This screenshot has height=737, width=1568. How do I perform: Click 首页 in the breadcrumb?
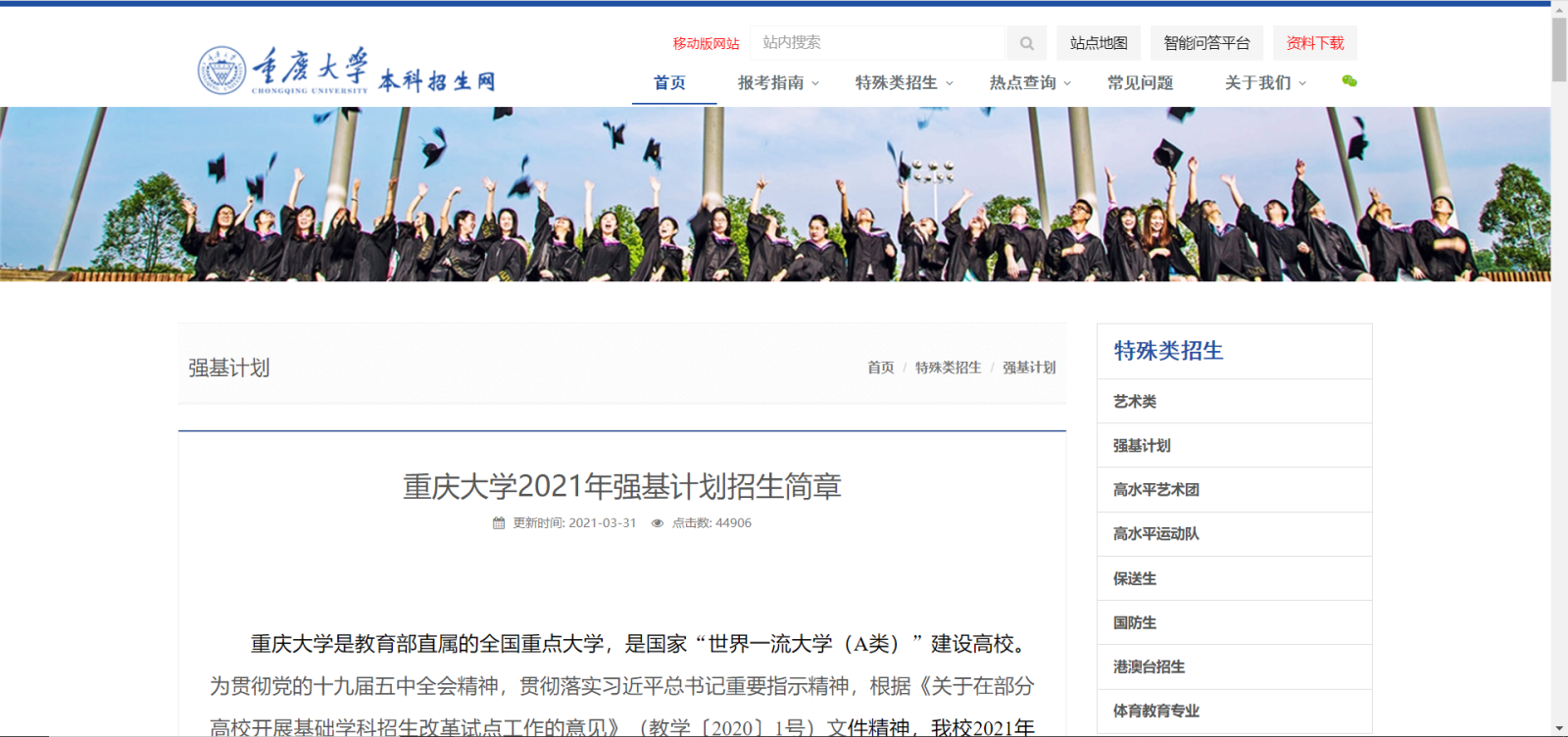(x=881, y=368)
